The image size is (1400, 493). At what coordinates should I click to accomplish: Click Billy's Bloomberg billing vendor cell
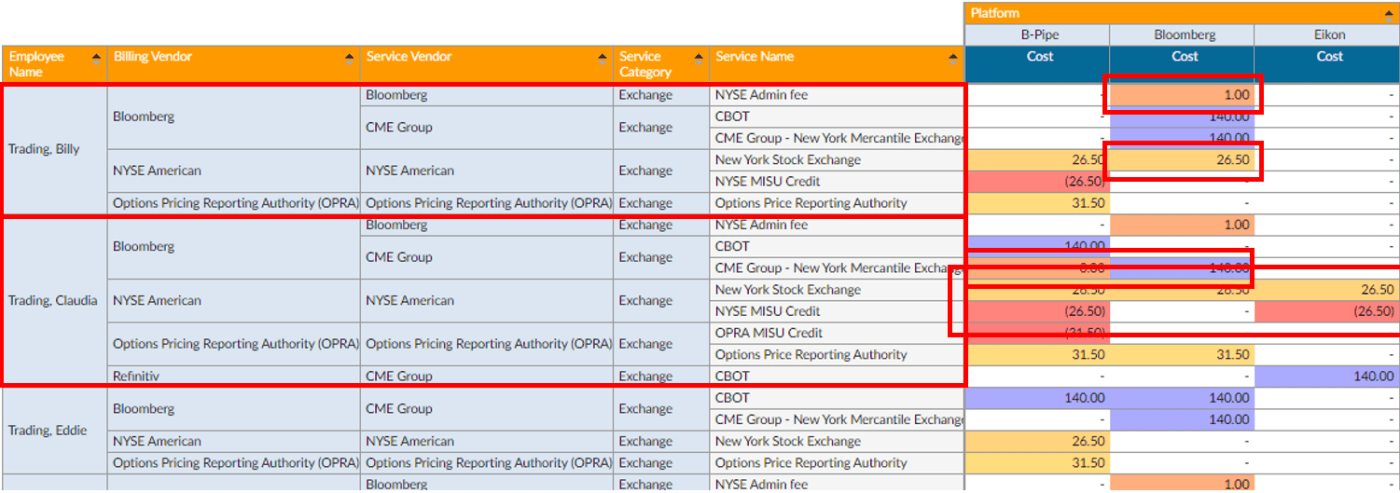point(234,117)
